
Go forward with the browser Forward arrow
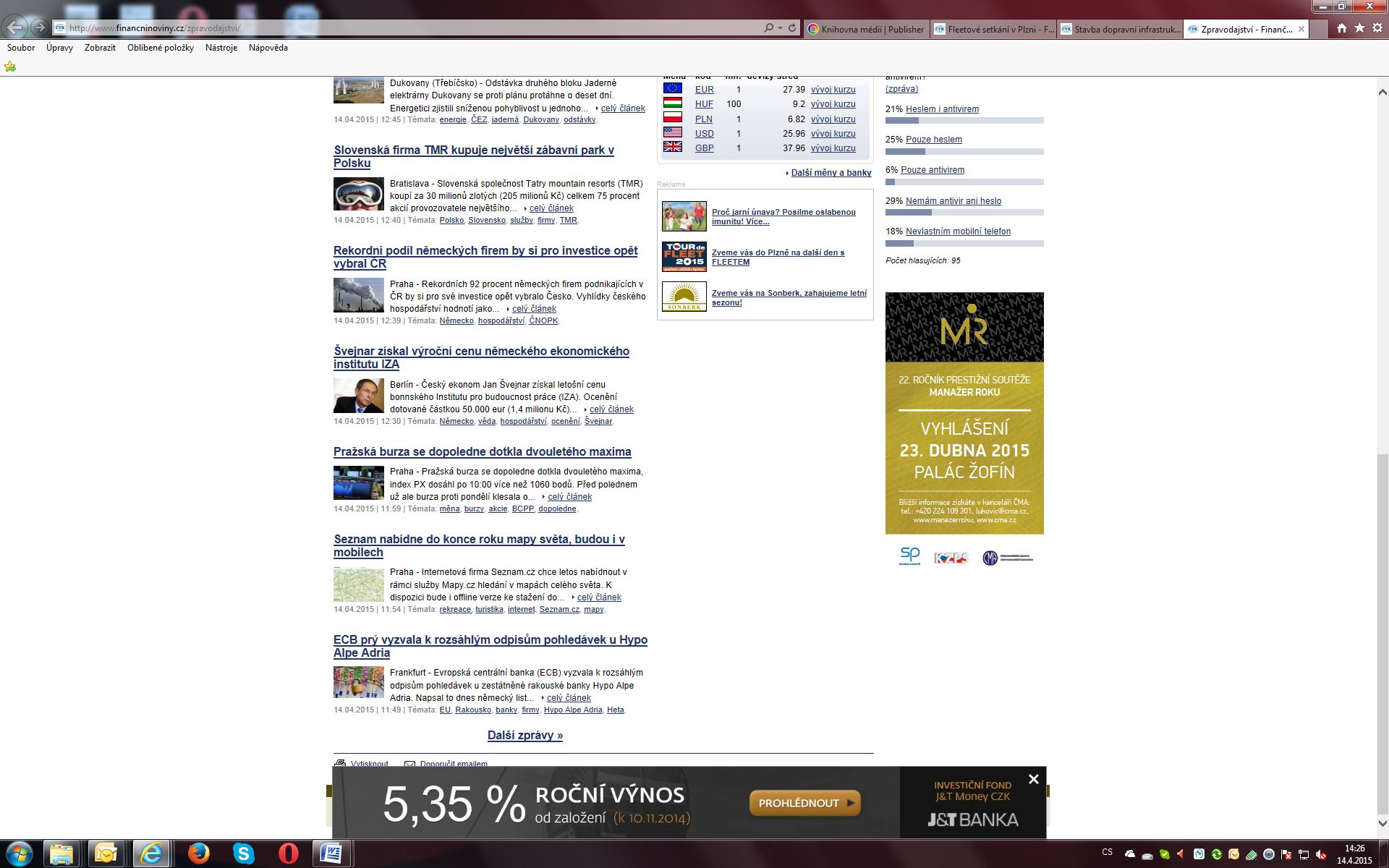(40, 28)
